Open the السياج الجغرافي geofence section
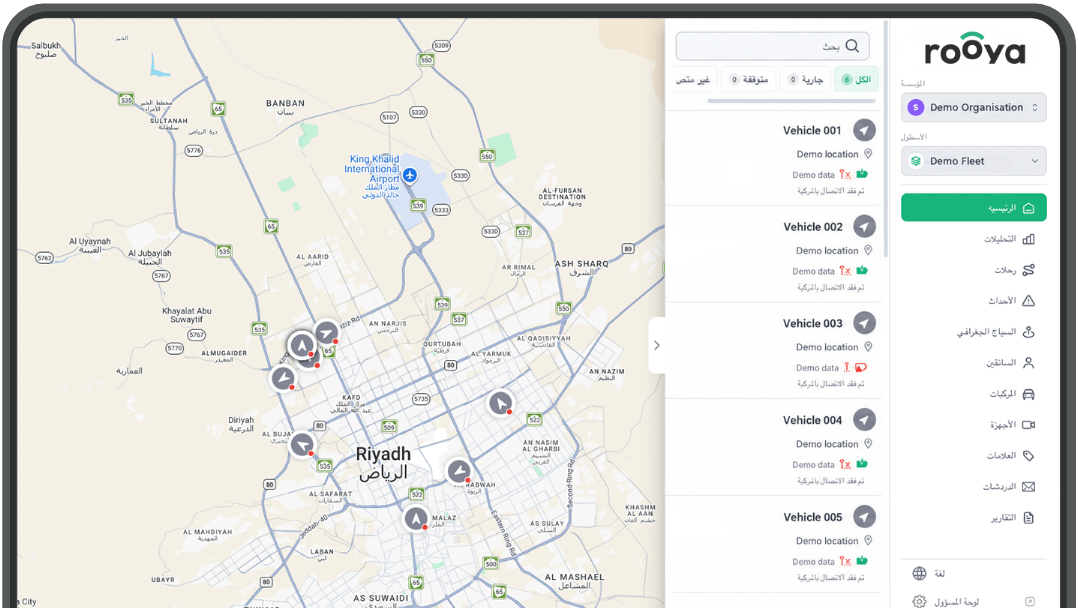This screenshot has height=608, width=1078. (996, 332)
